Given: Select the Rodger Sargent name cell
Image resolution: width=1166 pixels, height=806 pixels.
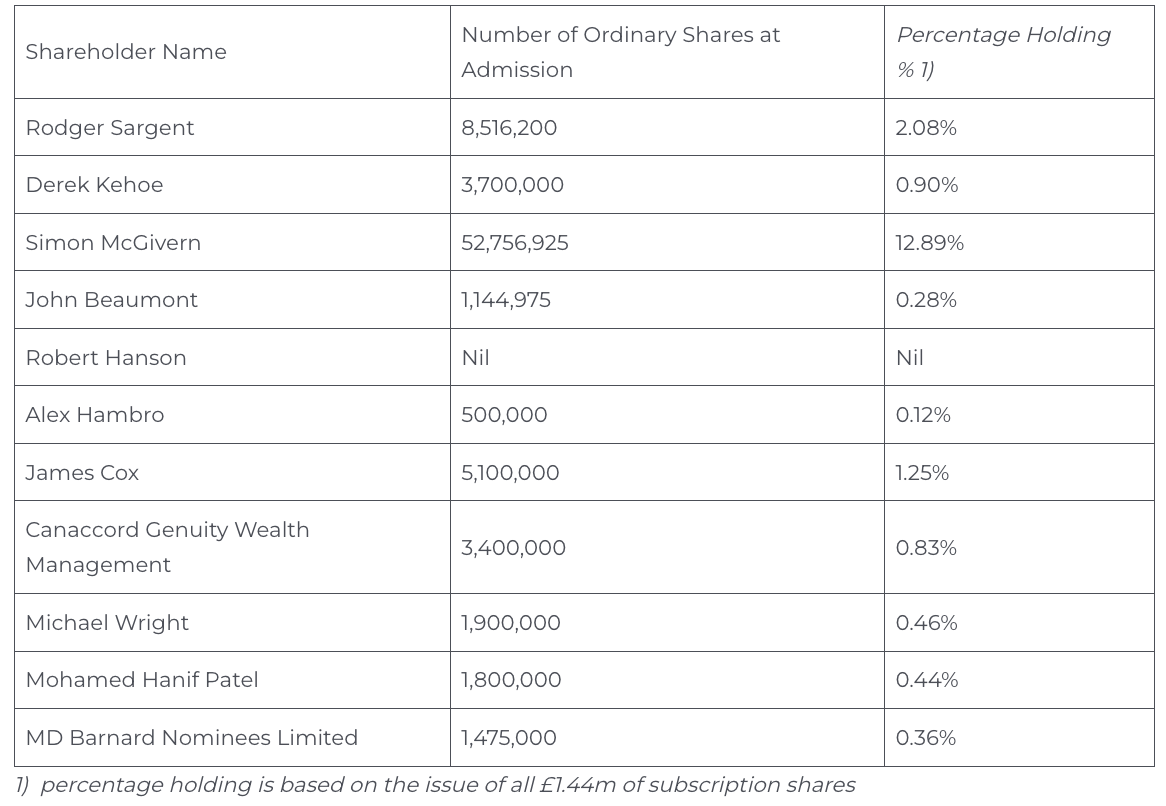Looking at the screenshot, I should click(x=110, y=128).
